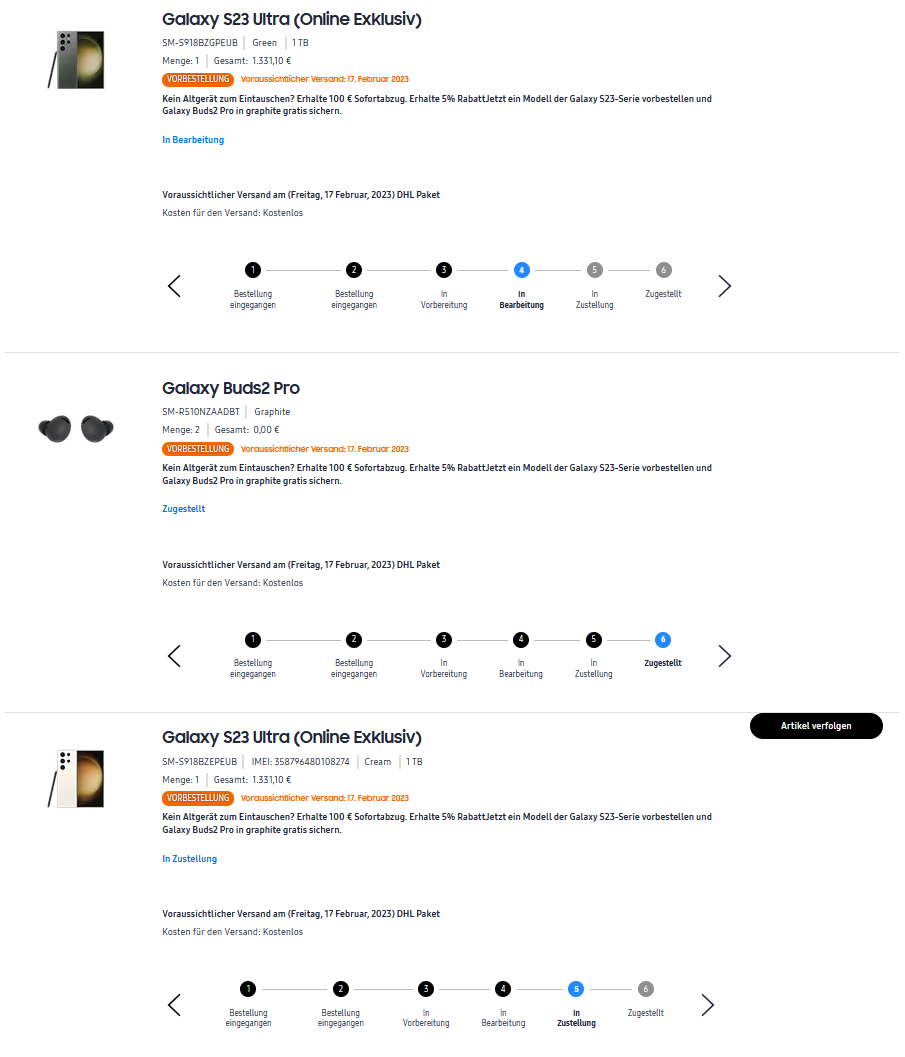This screenshot has height=1057, width=905.
Task: Click left arrow on cream S23 Ultra tracker
Action: (x=174, y=1005)
